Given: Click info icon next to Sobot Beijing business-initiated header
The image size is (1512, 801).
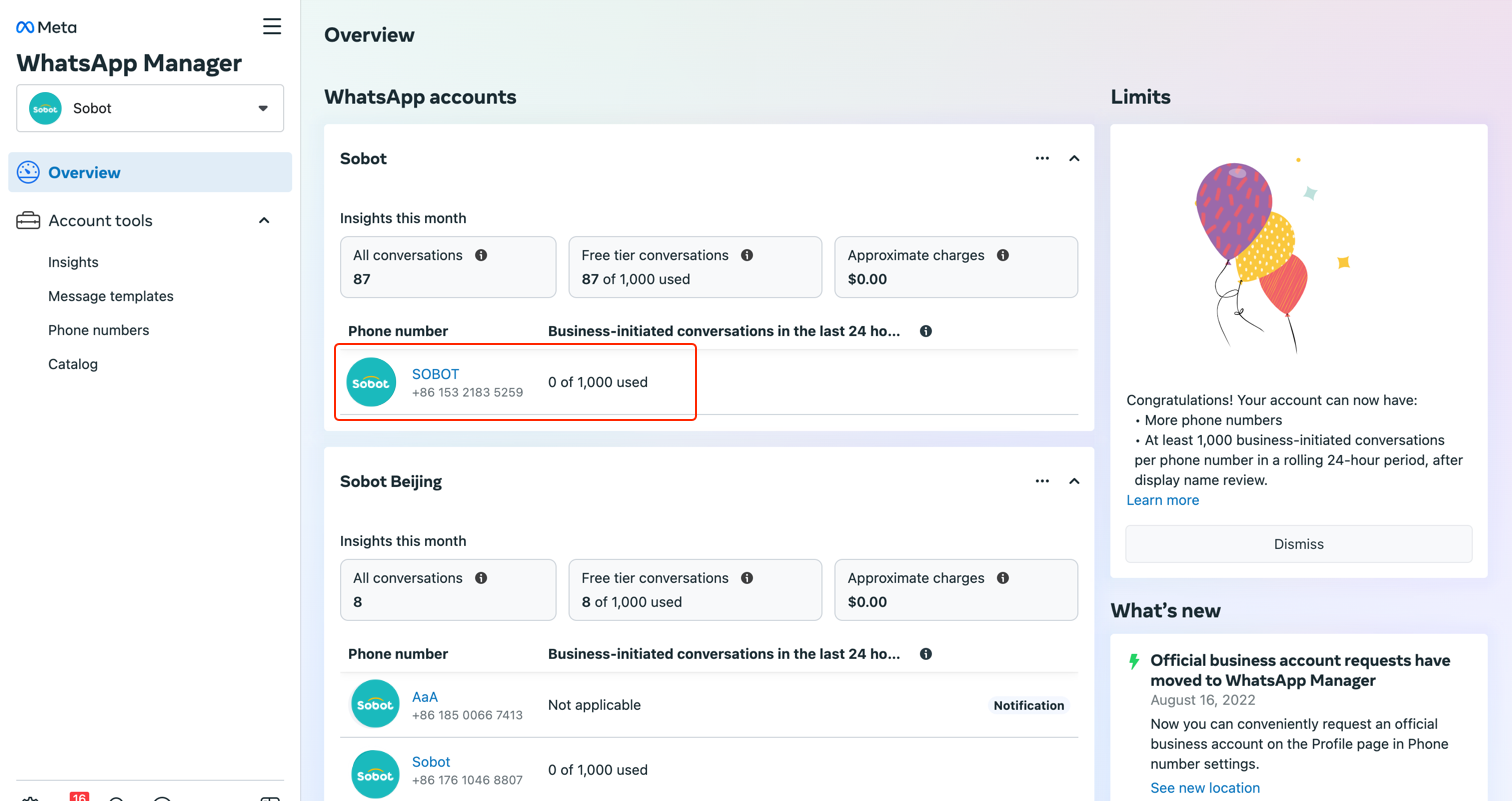Looking at the screenshot, I should (x=926, y=654).
